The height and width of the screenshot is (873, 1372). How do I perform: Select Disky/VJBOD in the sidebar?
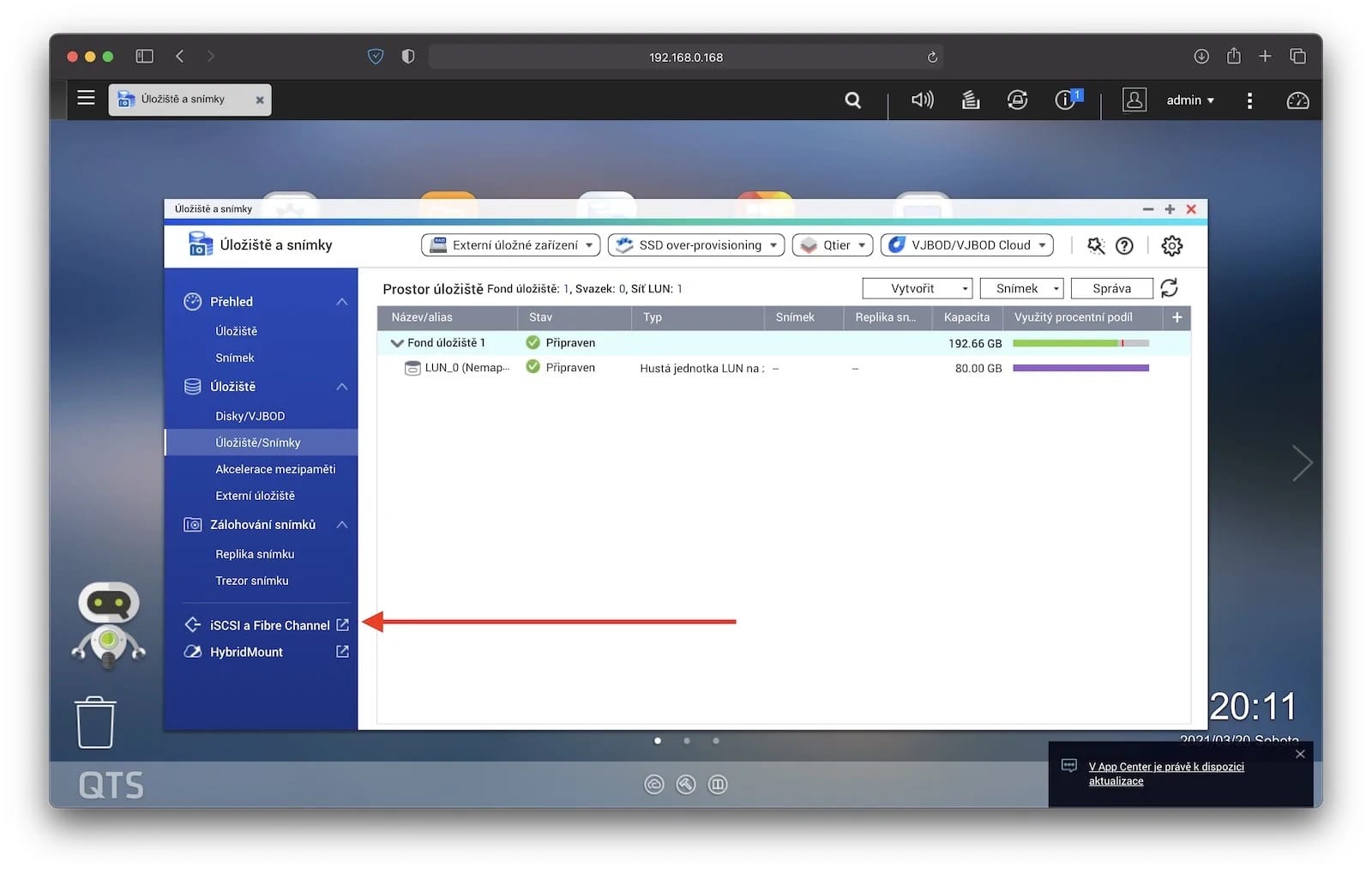(250, 416)
